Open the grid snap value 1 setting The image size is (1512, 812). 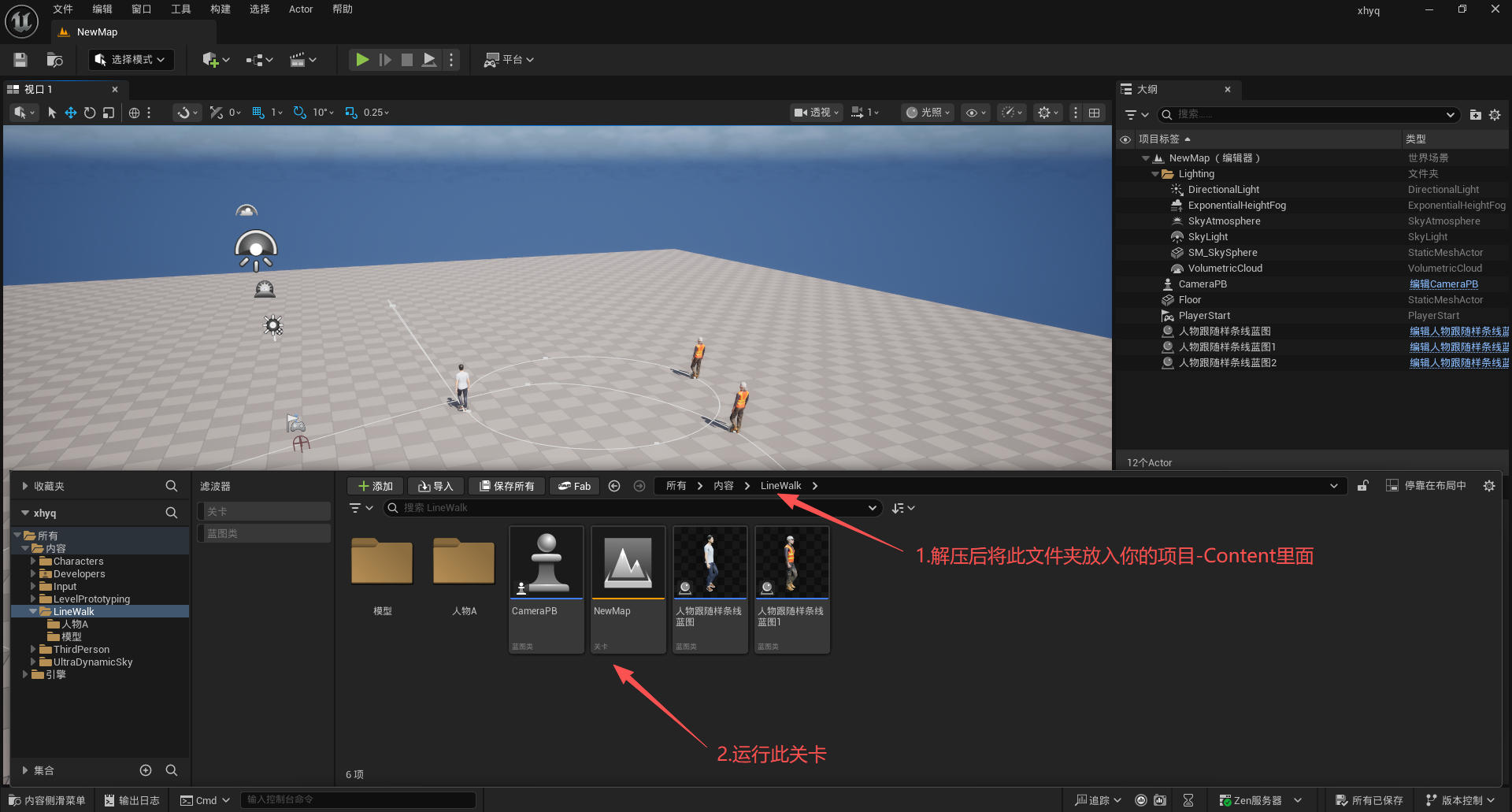[276, 113]
